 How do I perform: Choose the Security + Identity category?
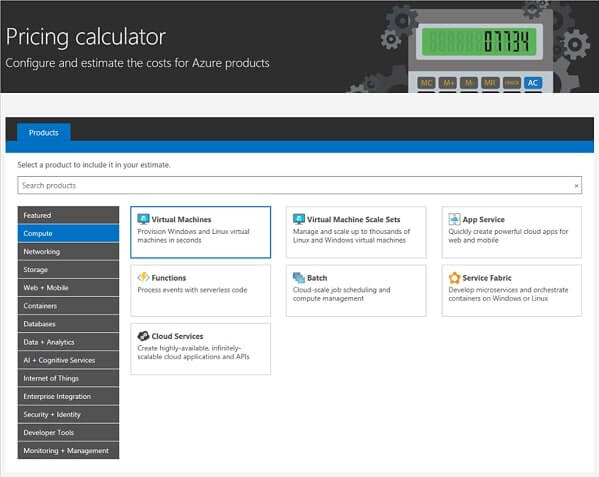tap(68, 414)
